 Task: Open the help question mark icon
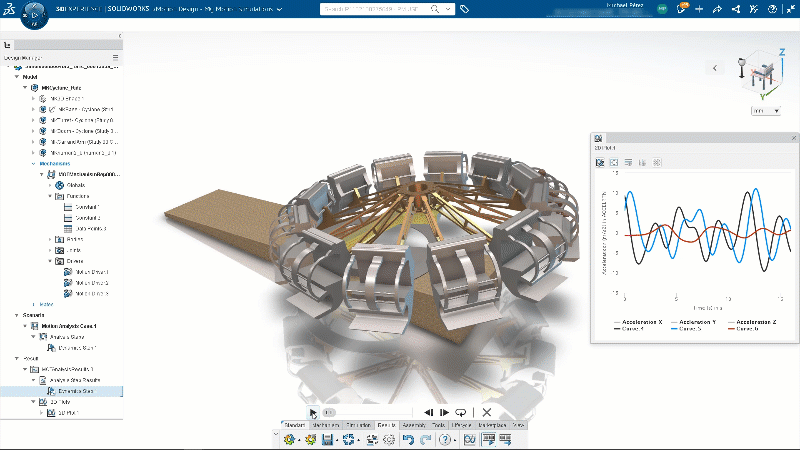(446, 439)
